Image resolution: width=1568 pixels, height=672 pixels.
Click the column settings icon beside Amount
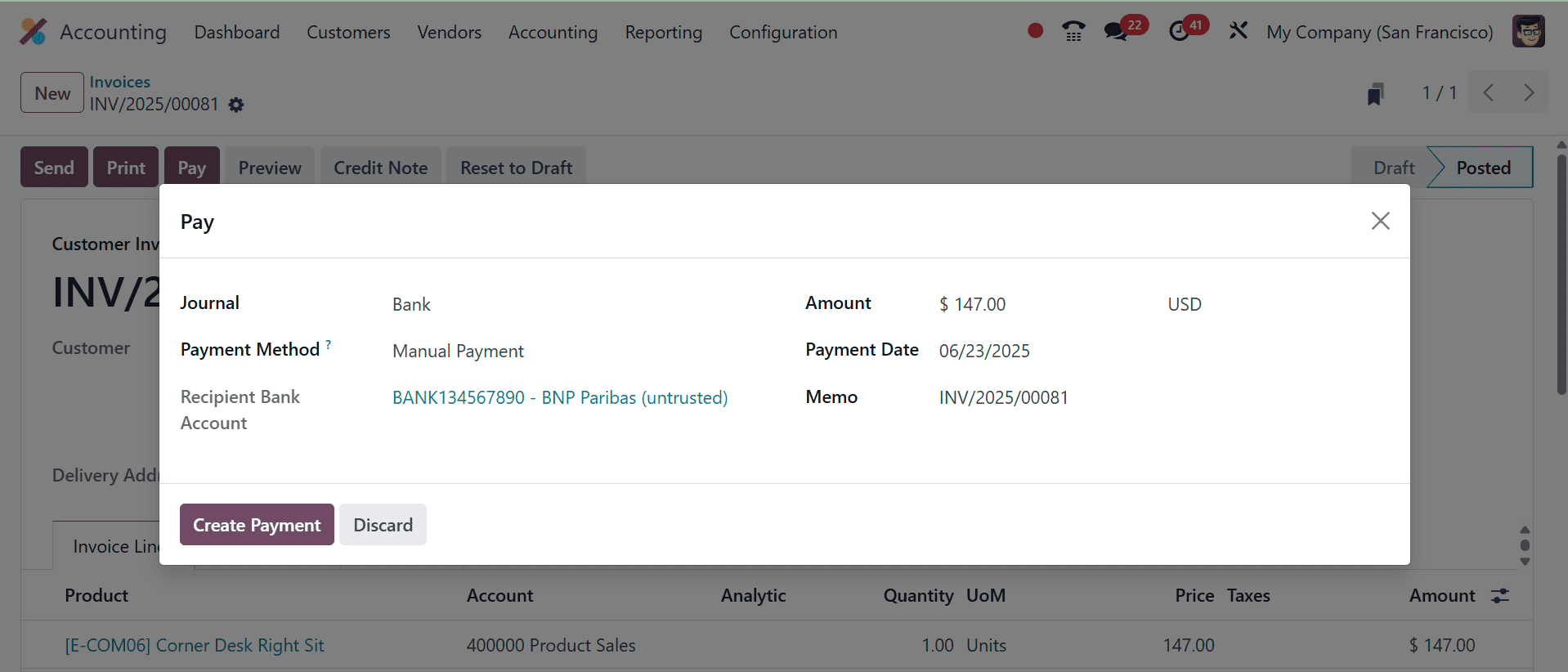click(1500, 596)
